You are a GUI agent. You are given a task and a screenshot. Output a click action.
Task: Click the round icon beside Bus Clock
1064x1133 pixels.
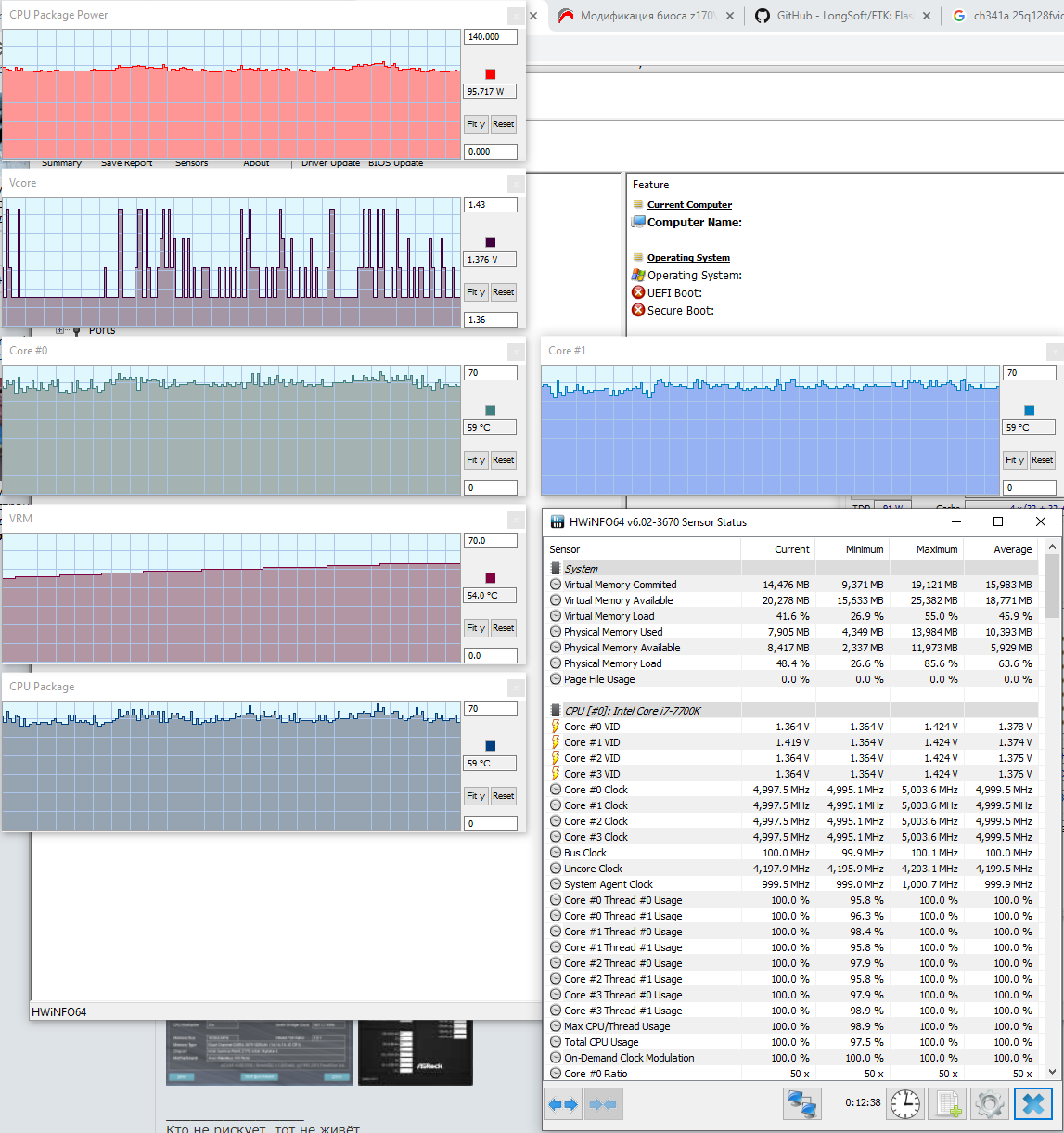(556, 853)
